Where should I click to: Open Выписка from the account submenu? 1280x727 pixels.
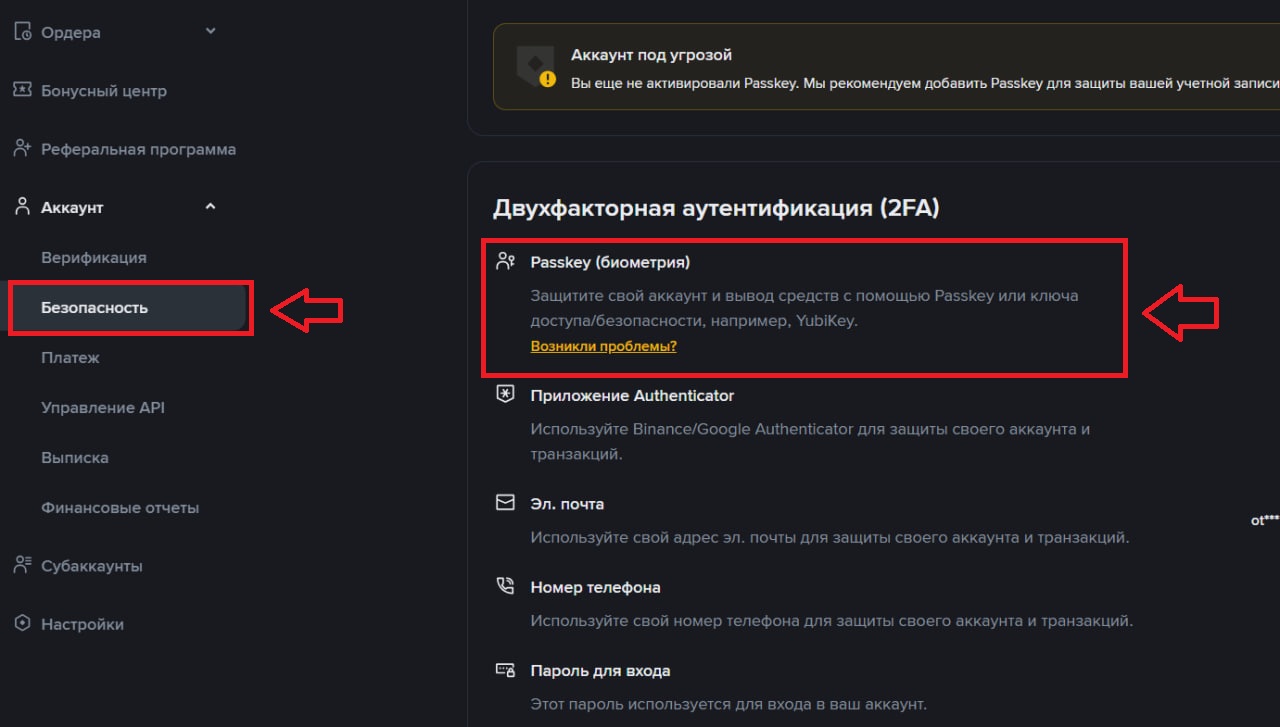(x=75, y=457)
